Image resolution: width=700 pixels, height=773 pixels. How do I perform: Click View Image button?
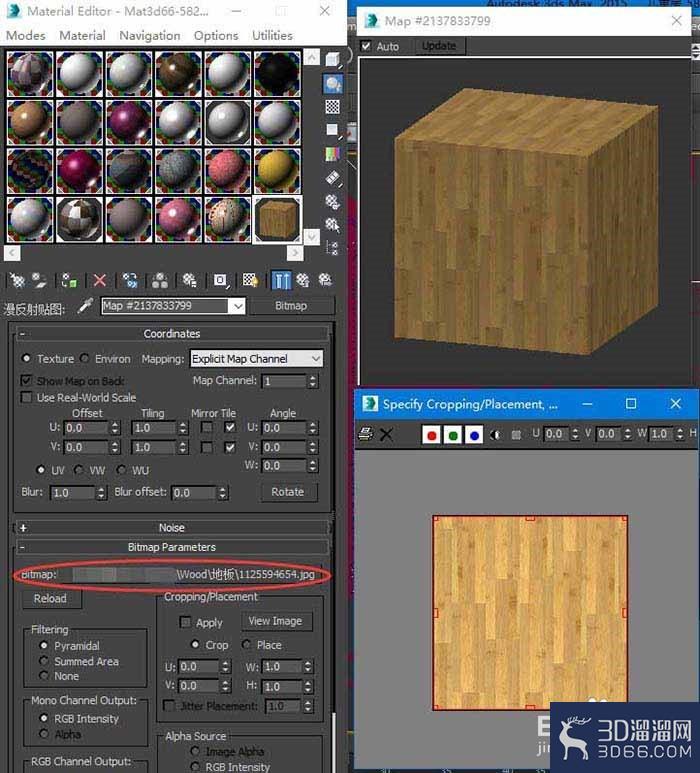pyautogui.click(x=276, y=621)
